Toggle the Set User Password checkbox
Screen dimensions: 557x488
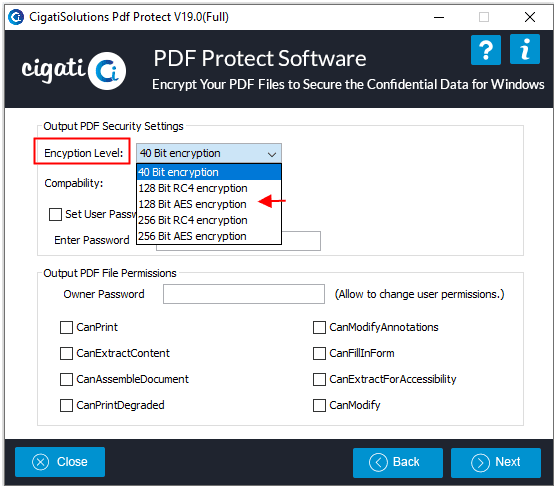tap(55, 215)
